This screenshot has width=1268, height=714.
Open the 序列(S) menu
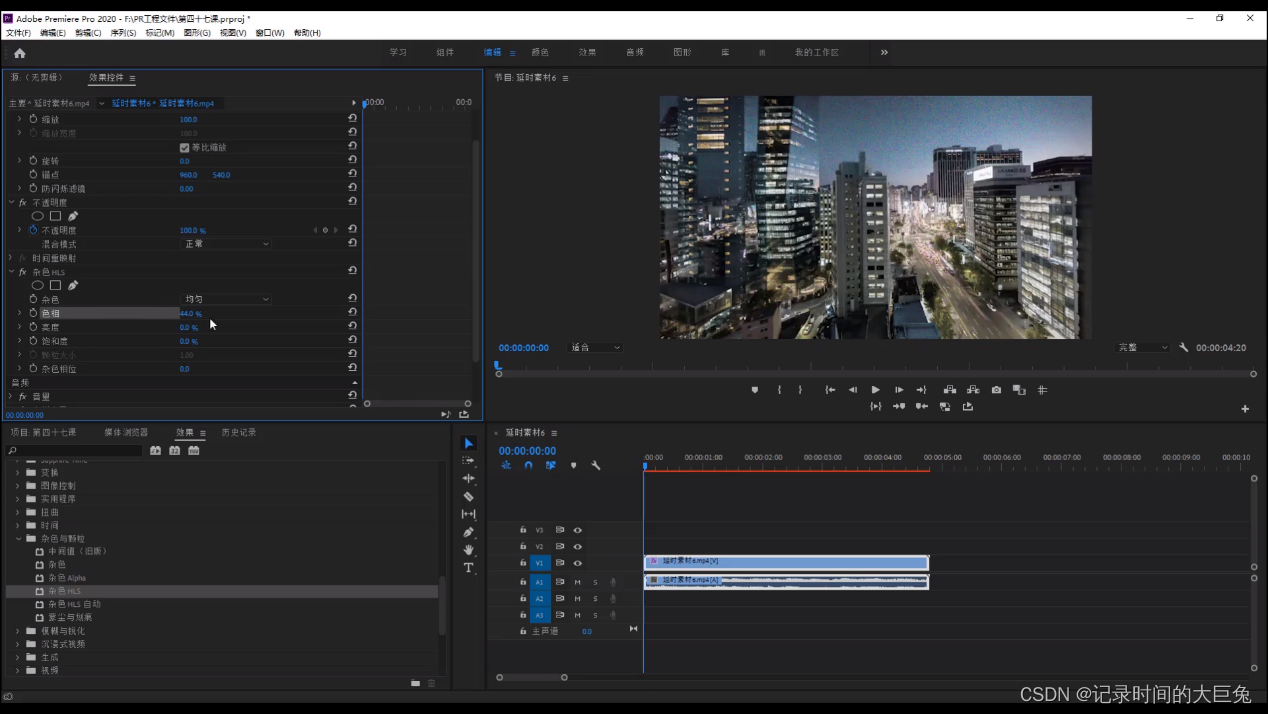pyautogui.click(x=123, y=33)
